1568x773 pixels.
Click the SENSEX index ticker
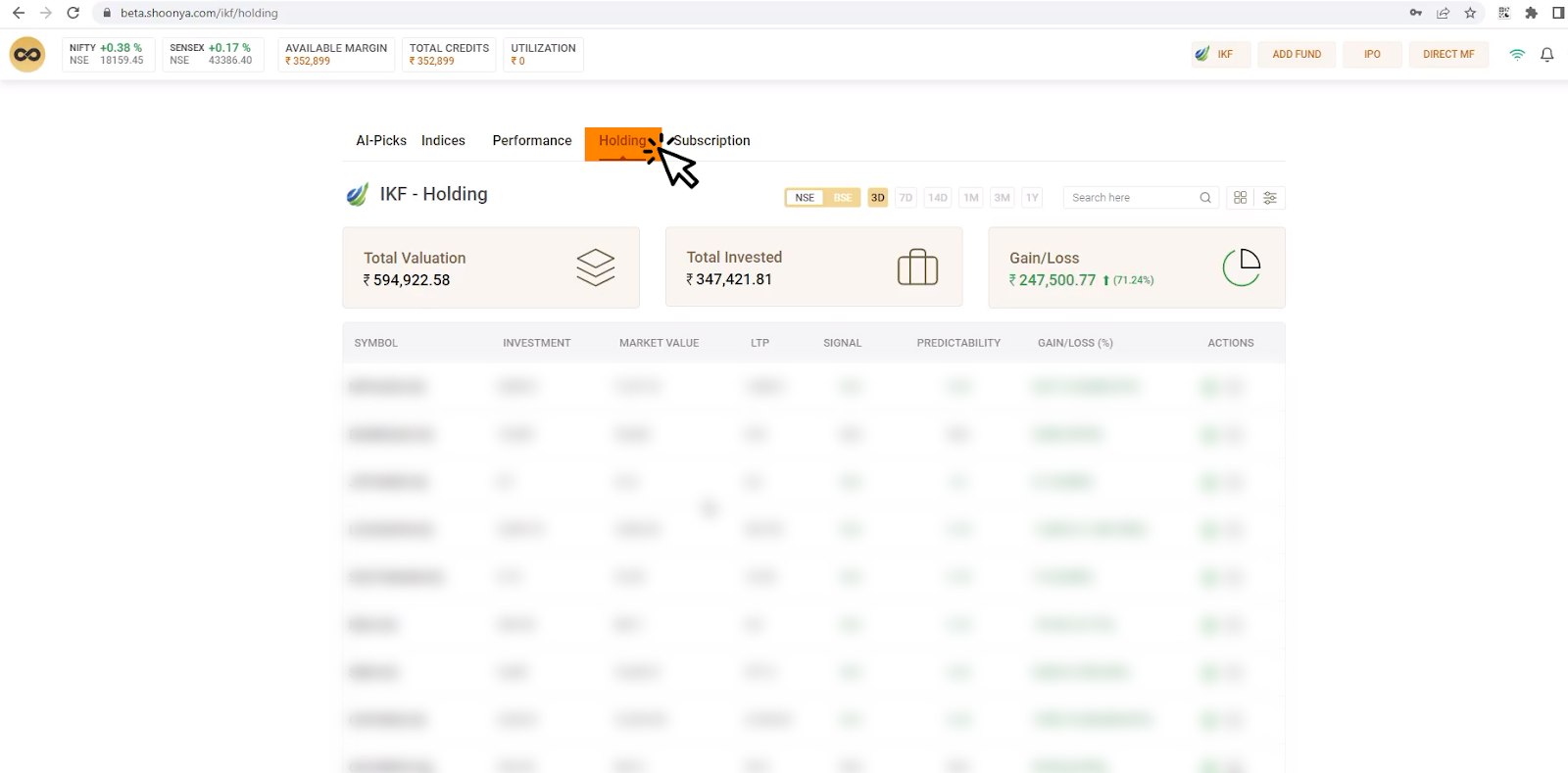point(213,54)
